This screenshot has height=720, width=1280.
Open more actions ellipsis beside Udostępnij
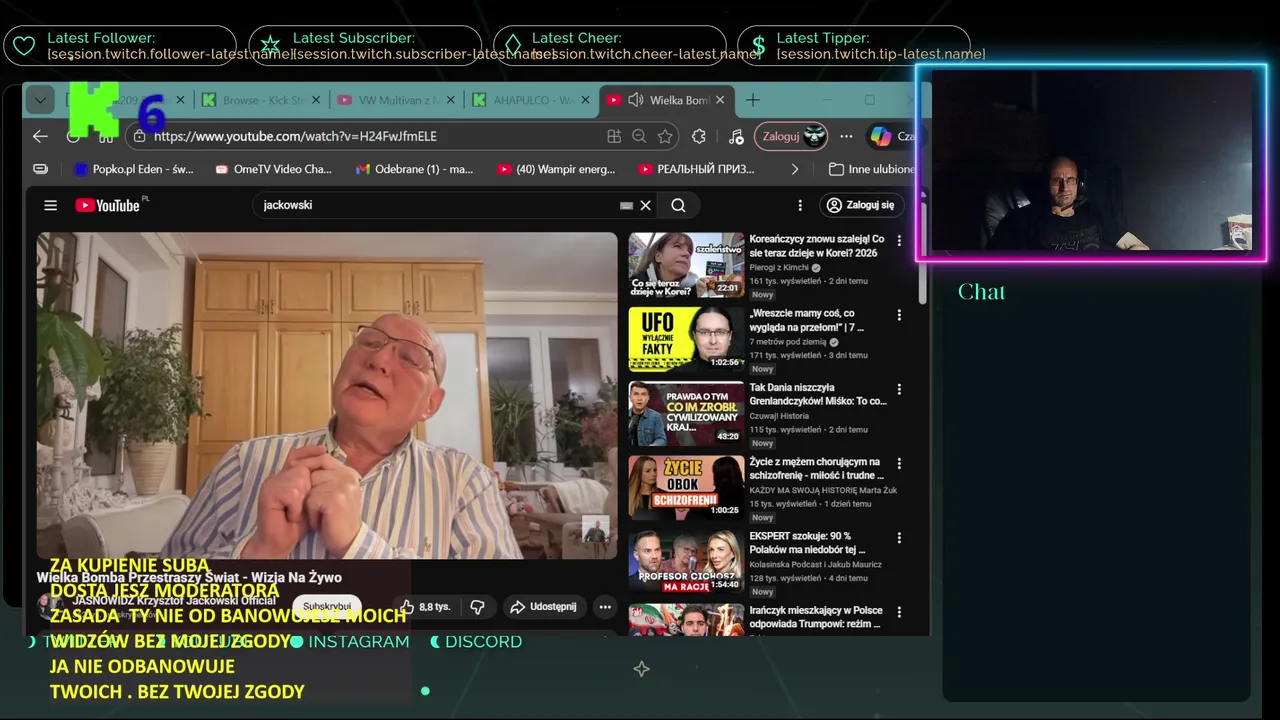605,606
